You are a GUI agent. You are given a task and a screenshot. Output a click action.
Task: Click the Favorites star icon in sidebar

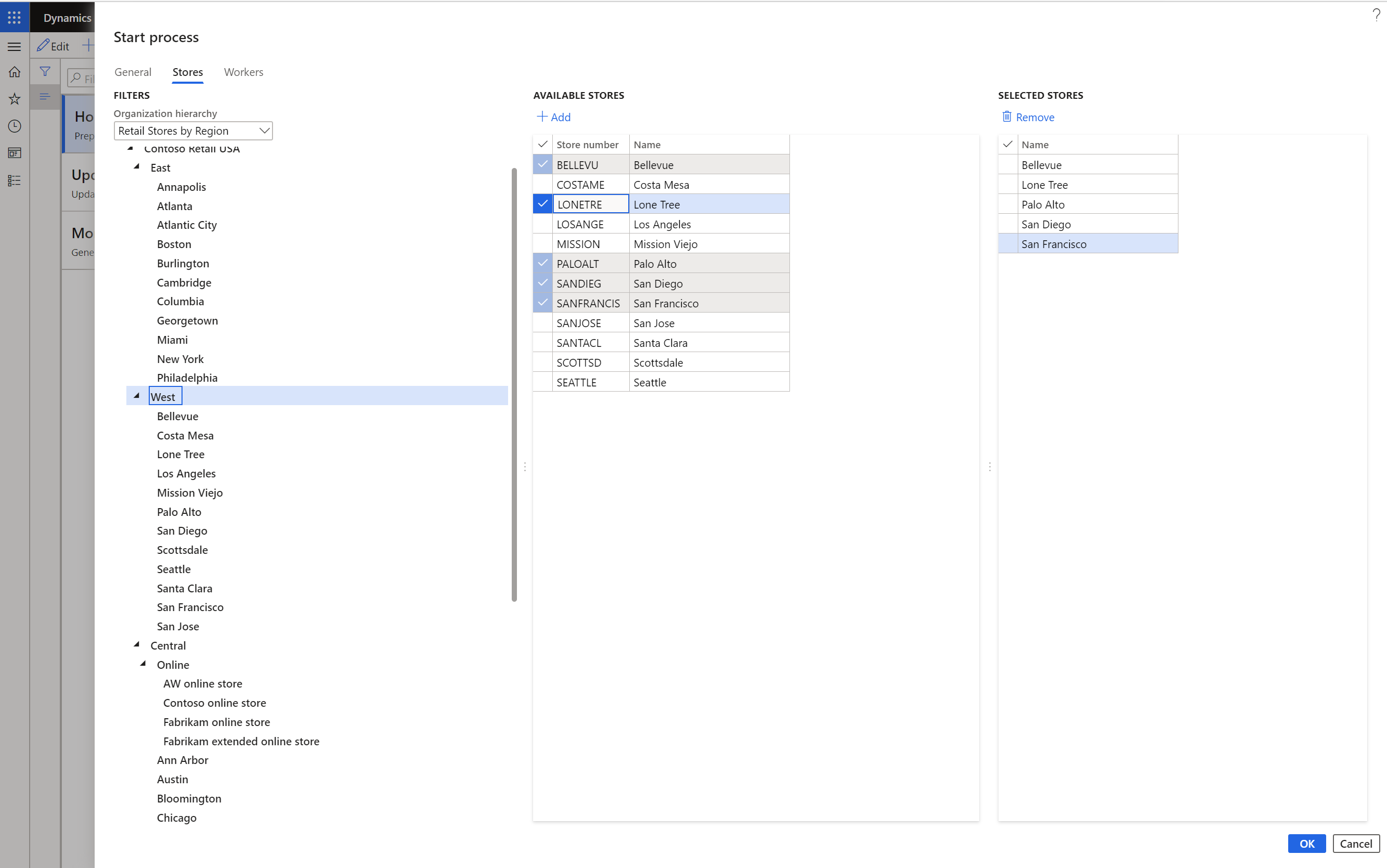(x=16, y=98)
